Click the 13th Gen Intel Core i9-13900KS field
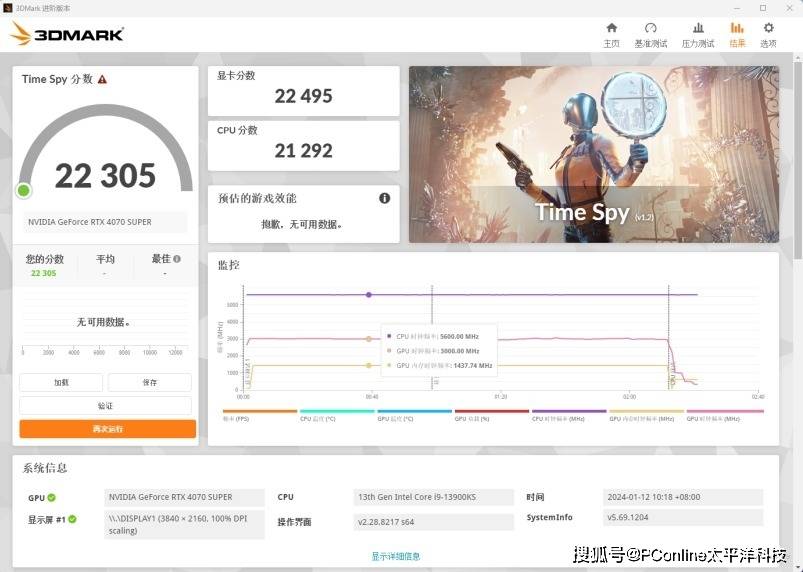The image size is (803, 572). [433, 497]
